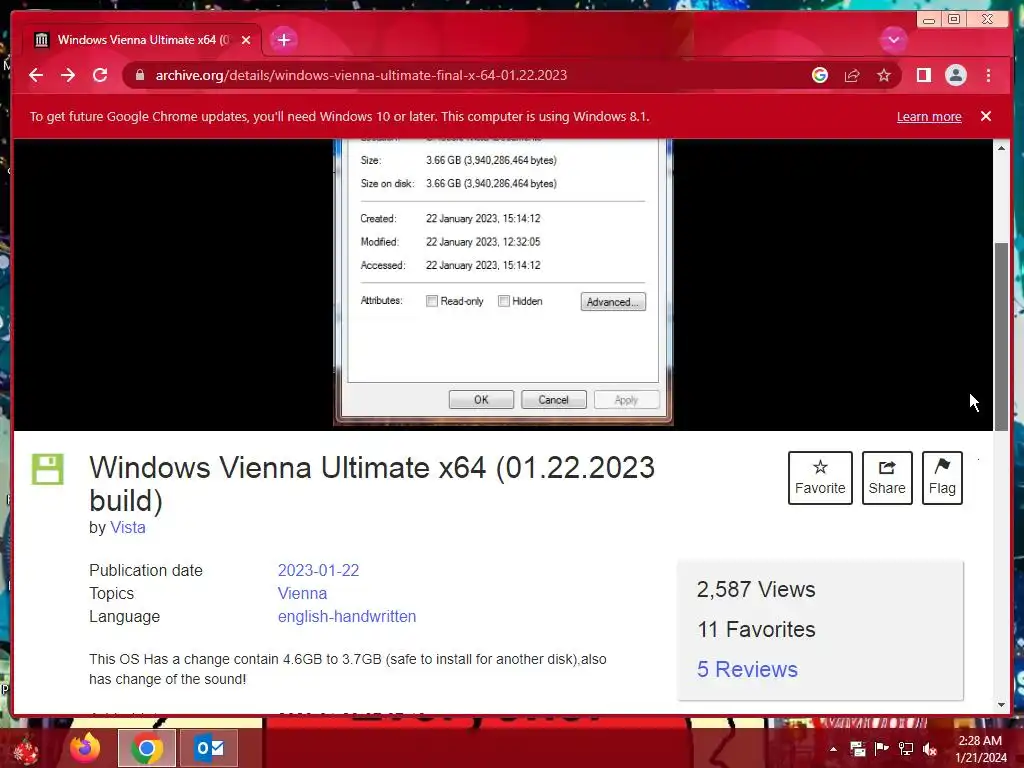Select the Windows Vienna Ultimate x64 tab
The width and height of the screenshot is (1024, 768).
pyautogui.click(x=142, y=40)
